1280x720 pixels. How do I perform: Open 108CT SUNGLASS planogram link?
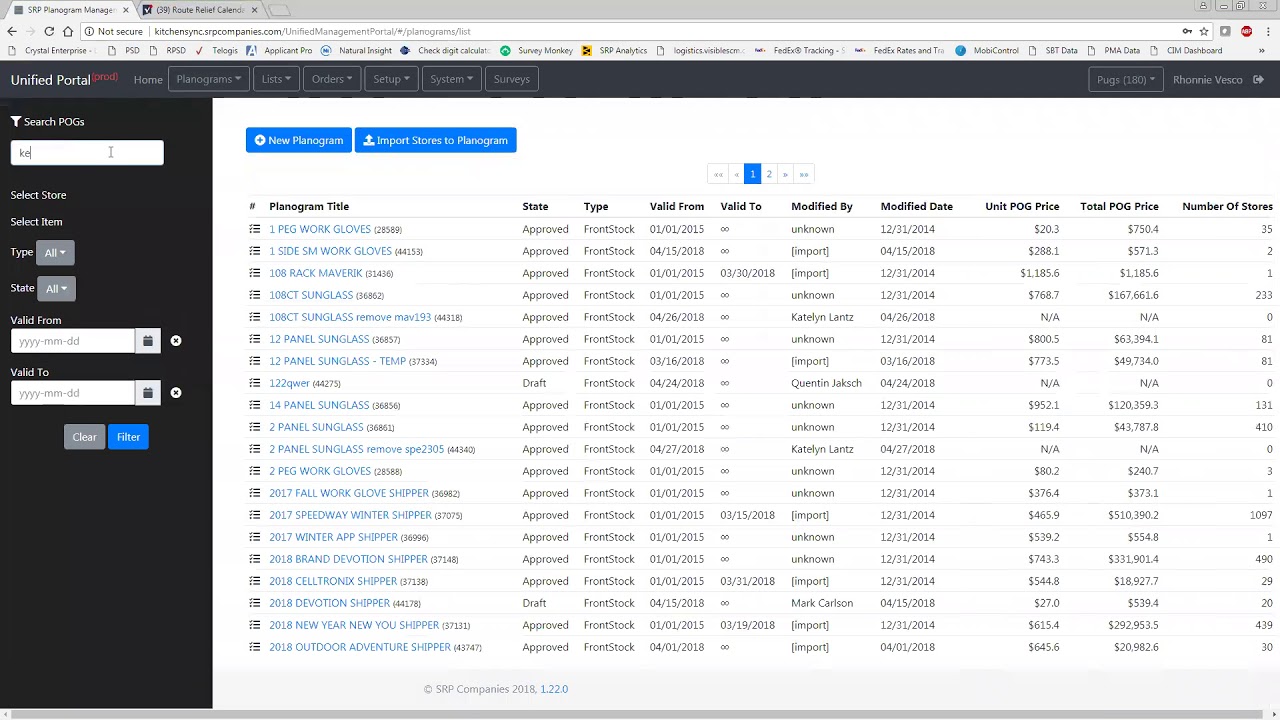coord(311,295)
